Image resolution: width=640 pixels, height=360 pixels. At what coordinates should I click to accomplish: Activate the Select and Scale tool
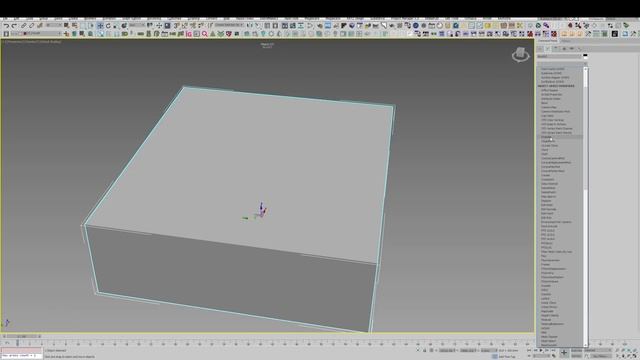click(x=116, y=26)
